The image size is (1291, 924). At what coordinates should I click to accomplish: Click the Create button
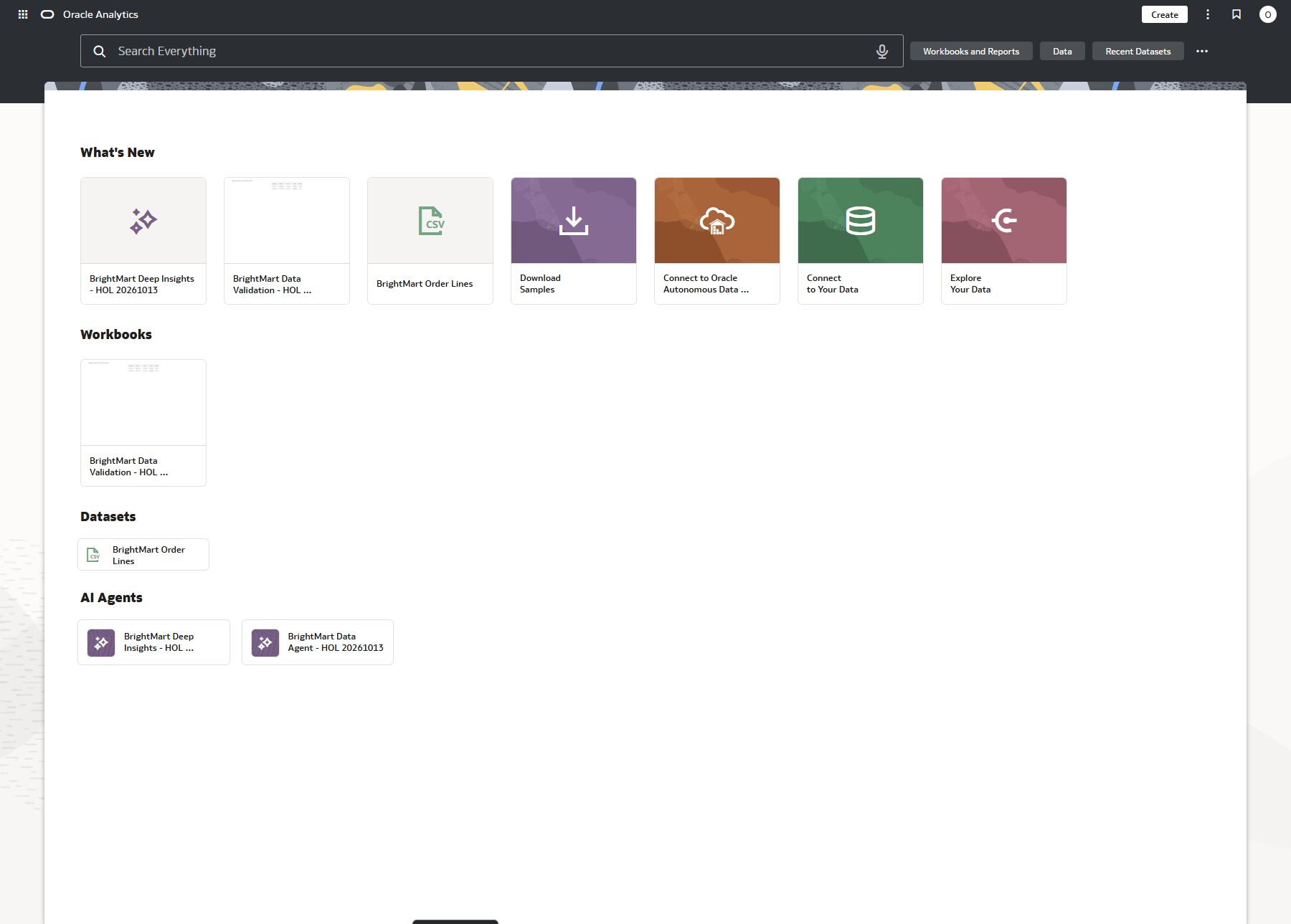tap(1165, 14)
